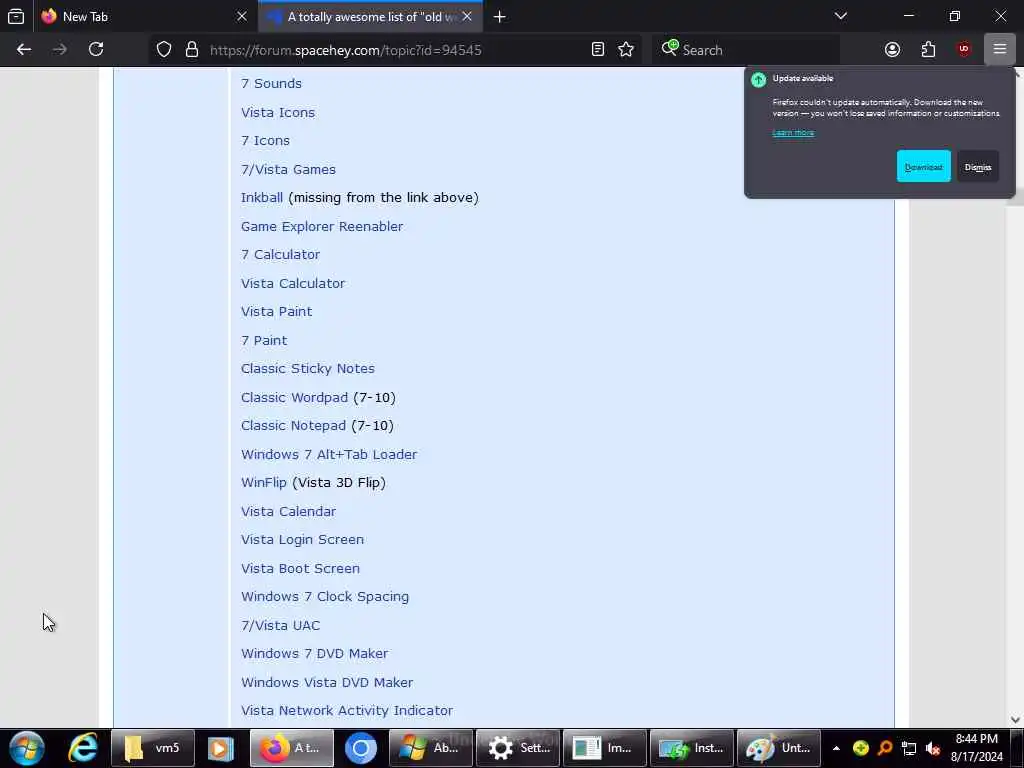Open Windows 7 Alt+Tab Loader link
This screenshot has width=1024, height=768.
(x=328, y=454)
